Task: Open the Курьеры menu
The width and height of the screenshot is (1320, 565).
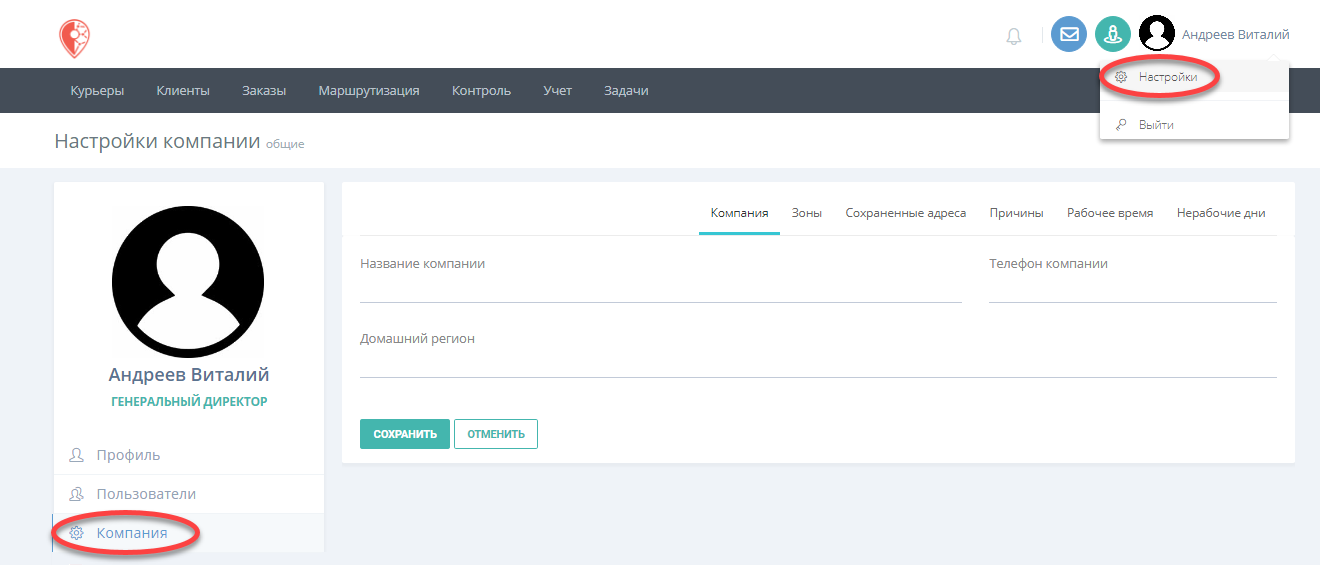Action: pos(97,91)
